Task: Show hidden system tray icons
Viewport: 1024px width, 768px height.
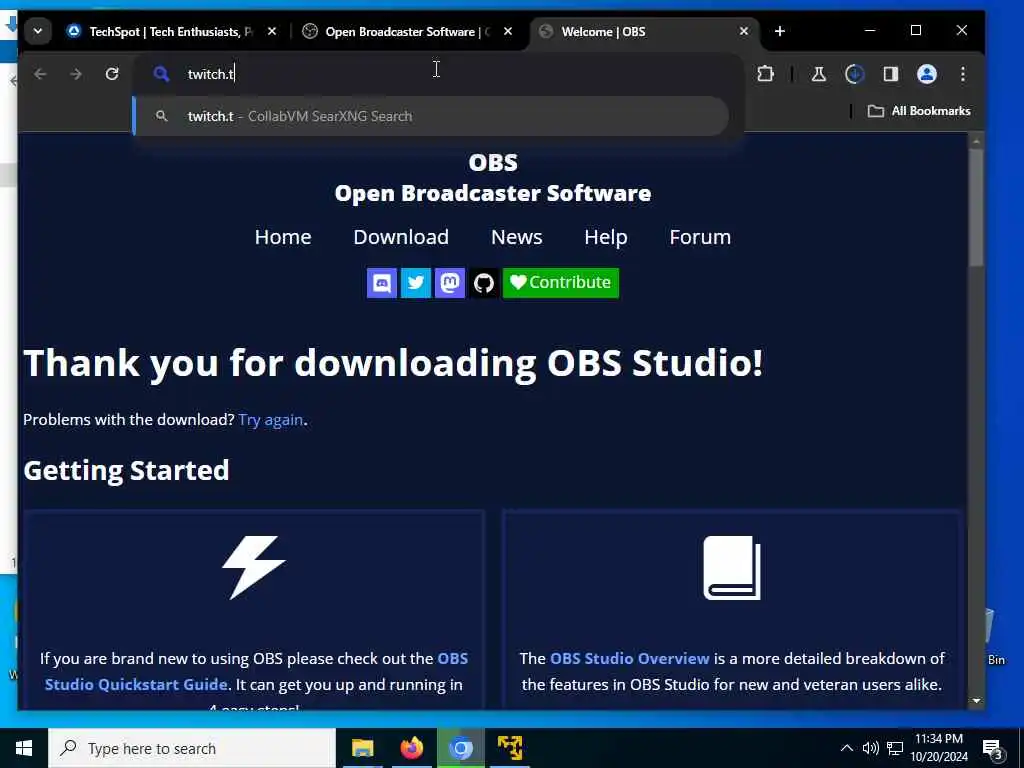Action: 846,748
